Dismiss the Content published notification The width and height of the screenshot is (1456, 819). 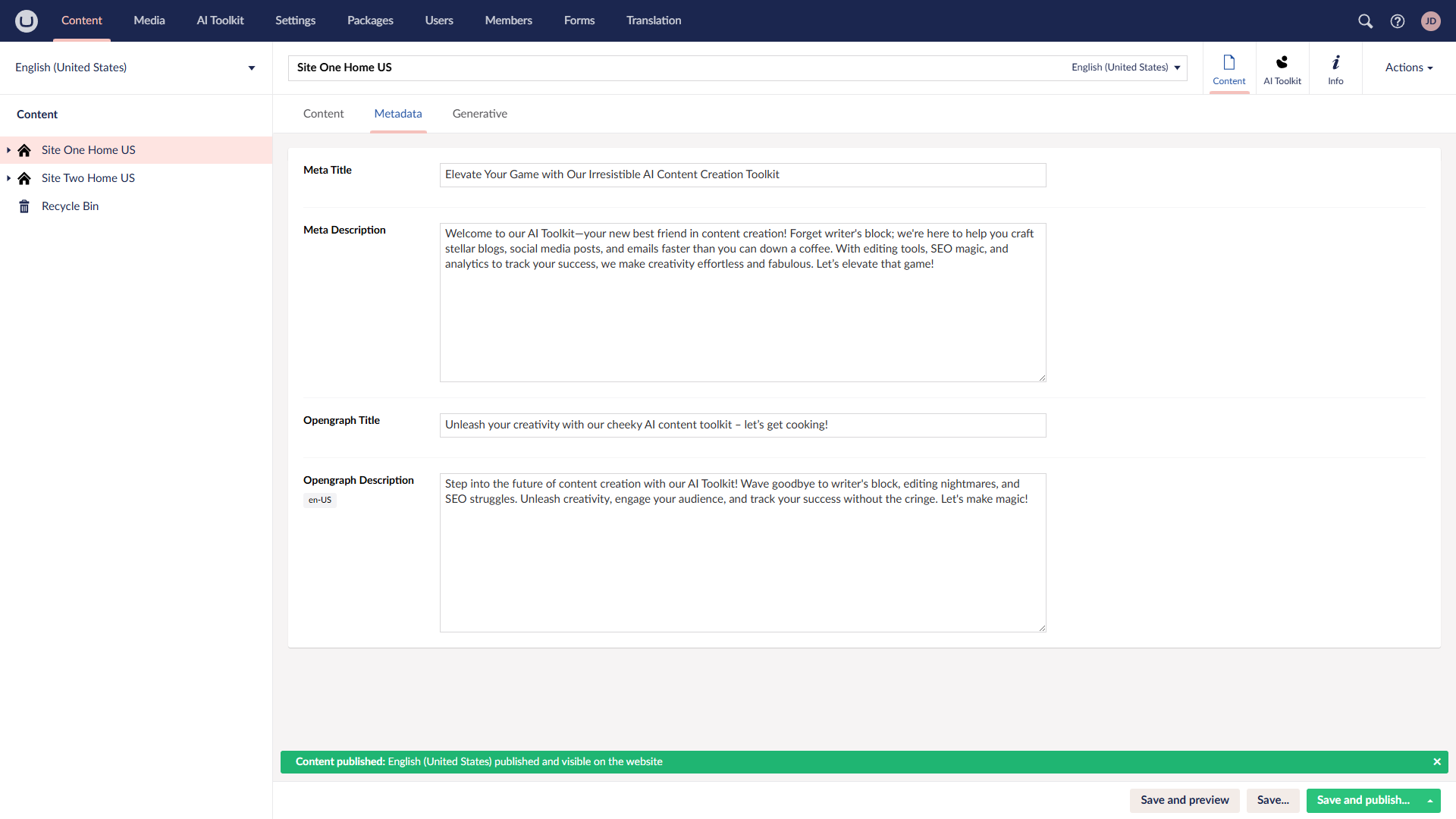[1436, 761]
